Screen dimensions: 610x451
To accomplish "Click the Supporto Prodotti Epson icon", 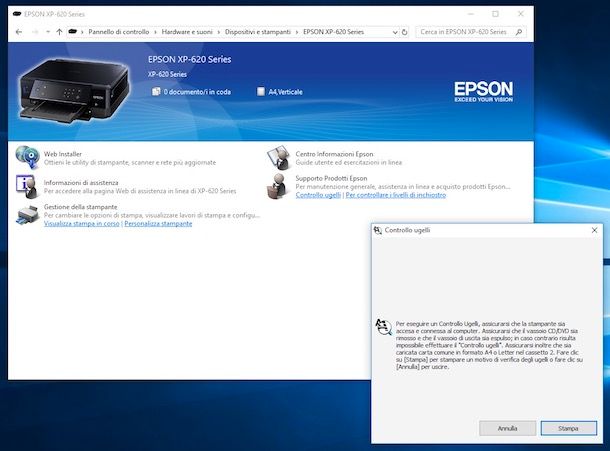I will (x=279, y=186).
